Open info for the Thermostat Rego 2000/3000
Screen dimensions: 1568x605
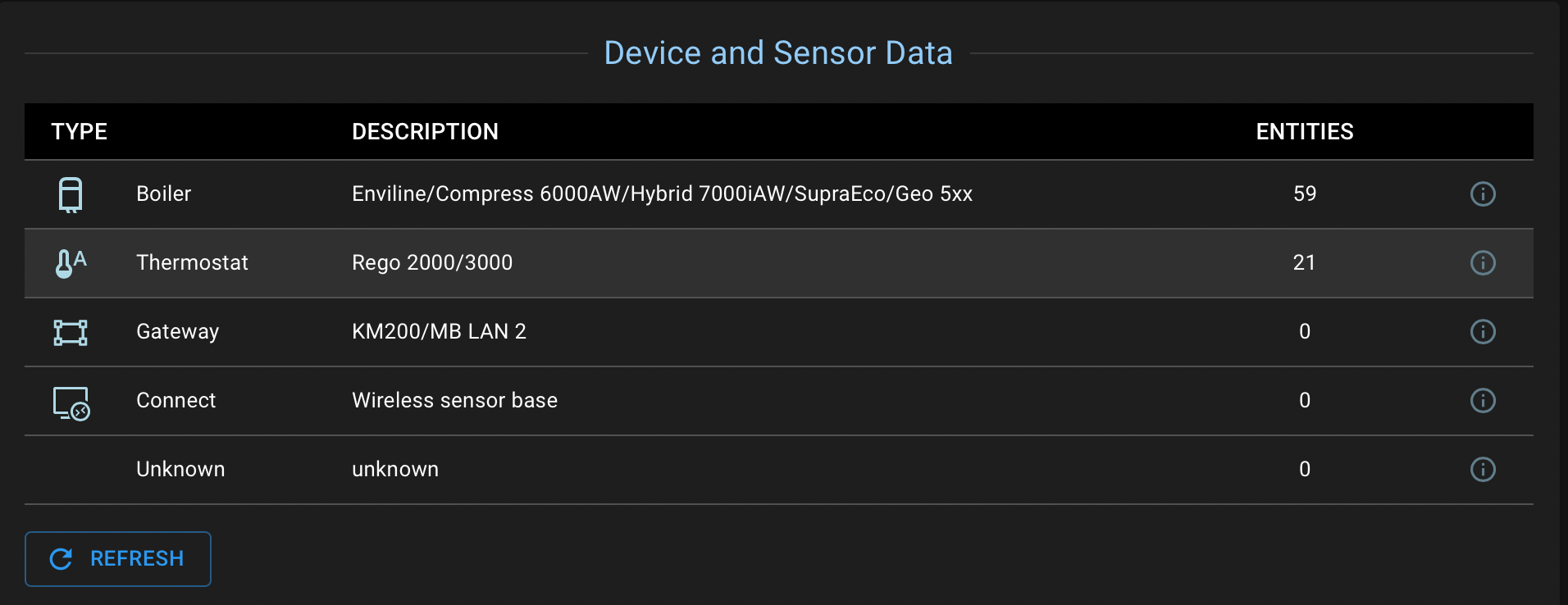point(1484,263)
